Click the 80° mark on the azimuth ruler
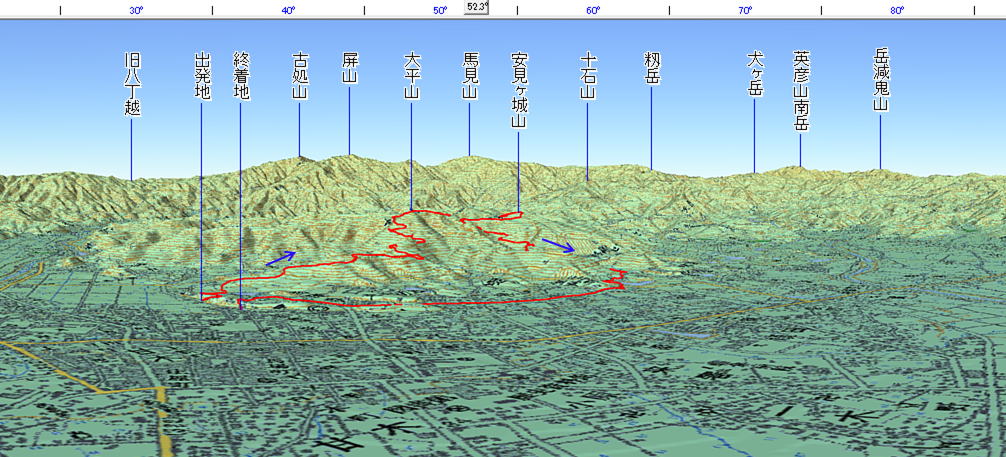This screenshot has width=1006, height=457. pyautogui.click(x=896, y=10)
